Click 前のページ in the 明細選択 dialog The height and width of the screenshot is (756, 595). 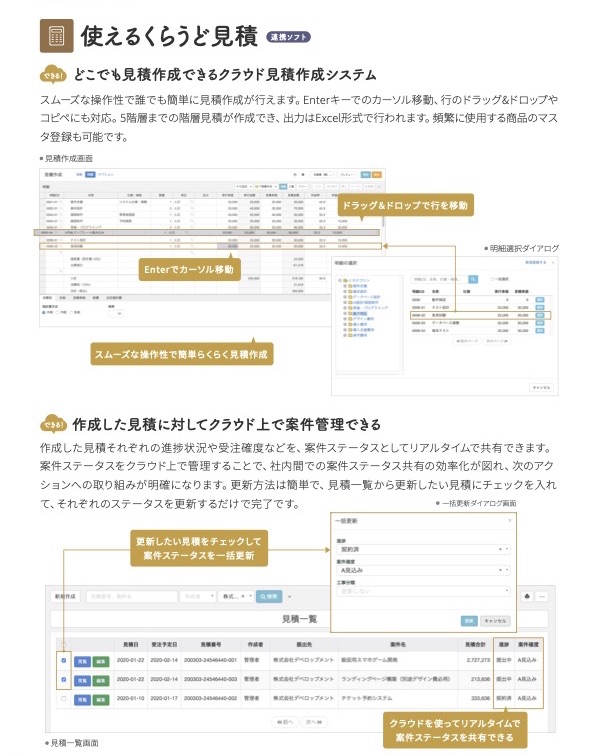tap(467, 341)
